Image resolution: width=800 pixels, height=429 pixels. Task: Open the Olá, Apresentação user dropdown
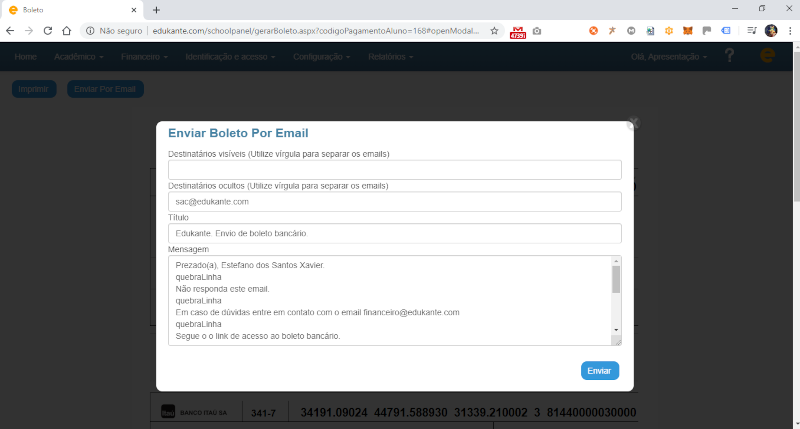click(669, 57)
